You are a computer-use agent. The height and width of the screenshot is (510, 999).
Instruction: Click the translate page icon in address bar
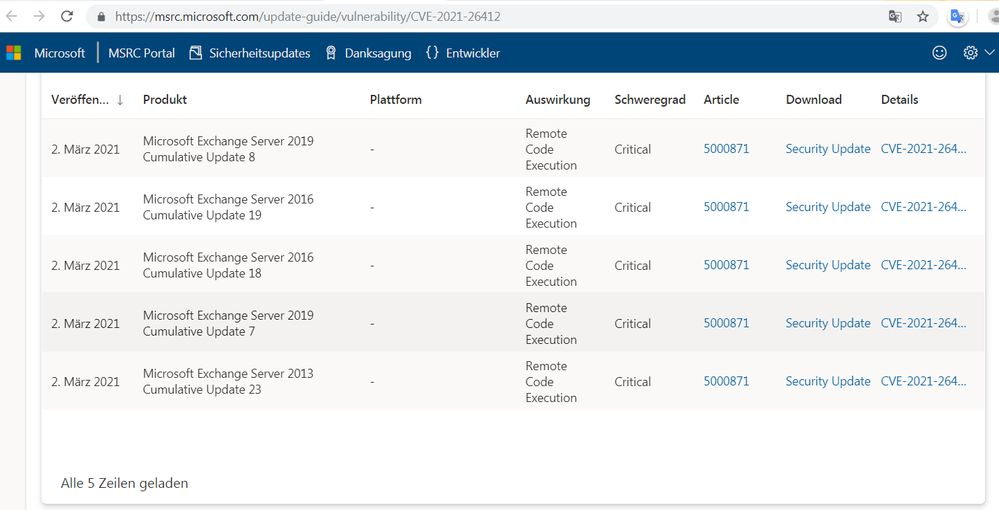point(895,17)
